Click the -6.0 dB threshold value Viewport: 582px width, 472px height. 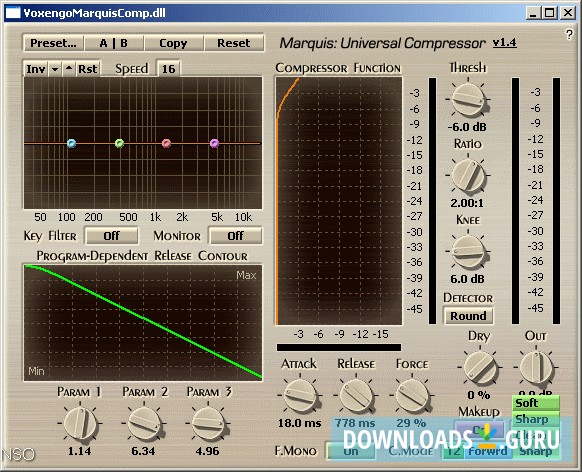point(467,127)
